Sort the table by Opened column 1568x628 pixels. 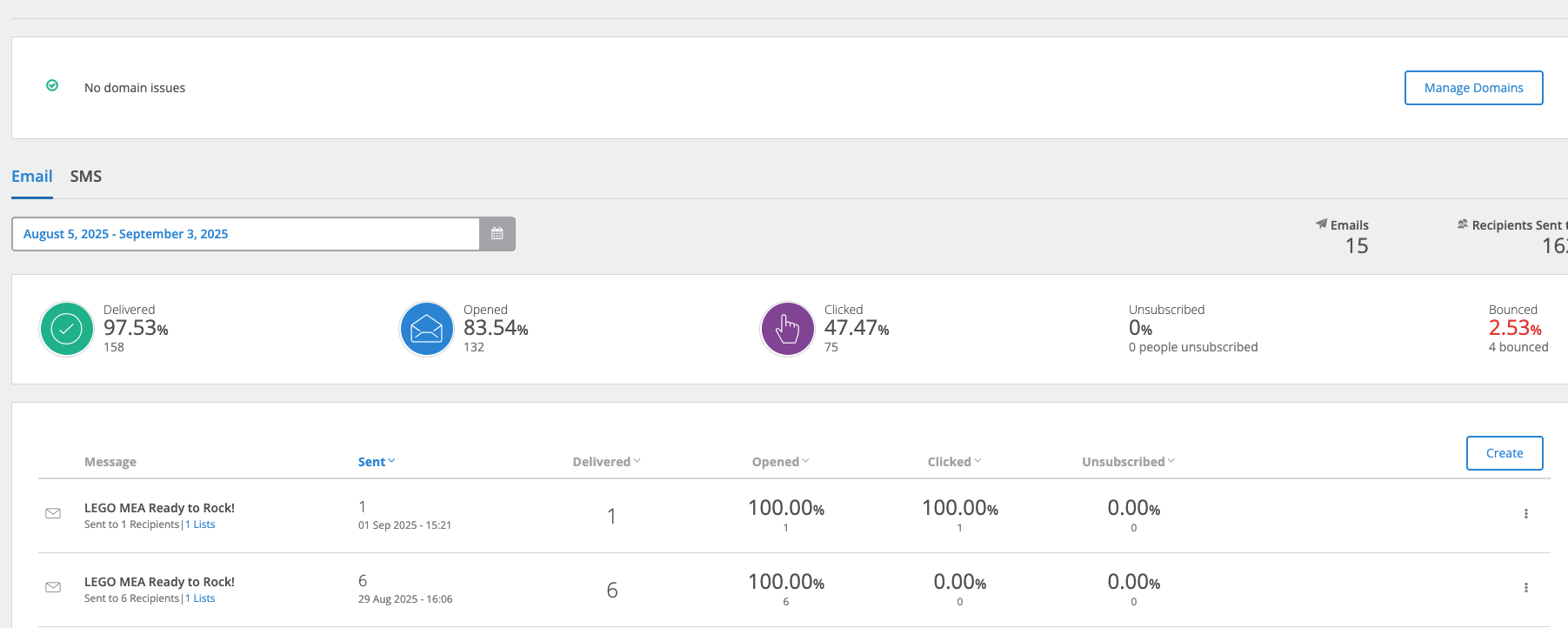click(779, 462)
